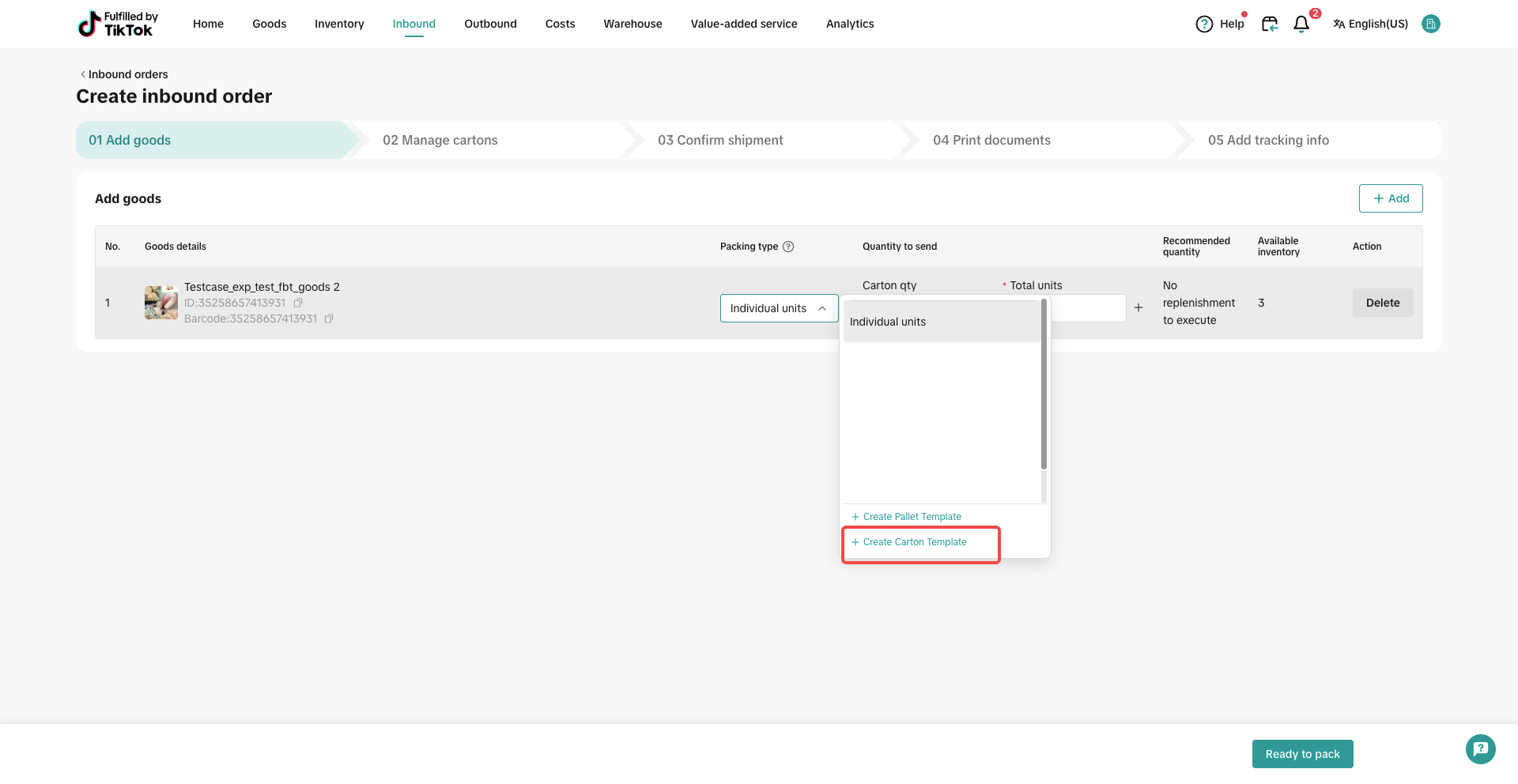Click the Packing type info icon

coord(788,247)
